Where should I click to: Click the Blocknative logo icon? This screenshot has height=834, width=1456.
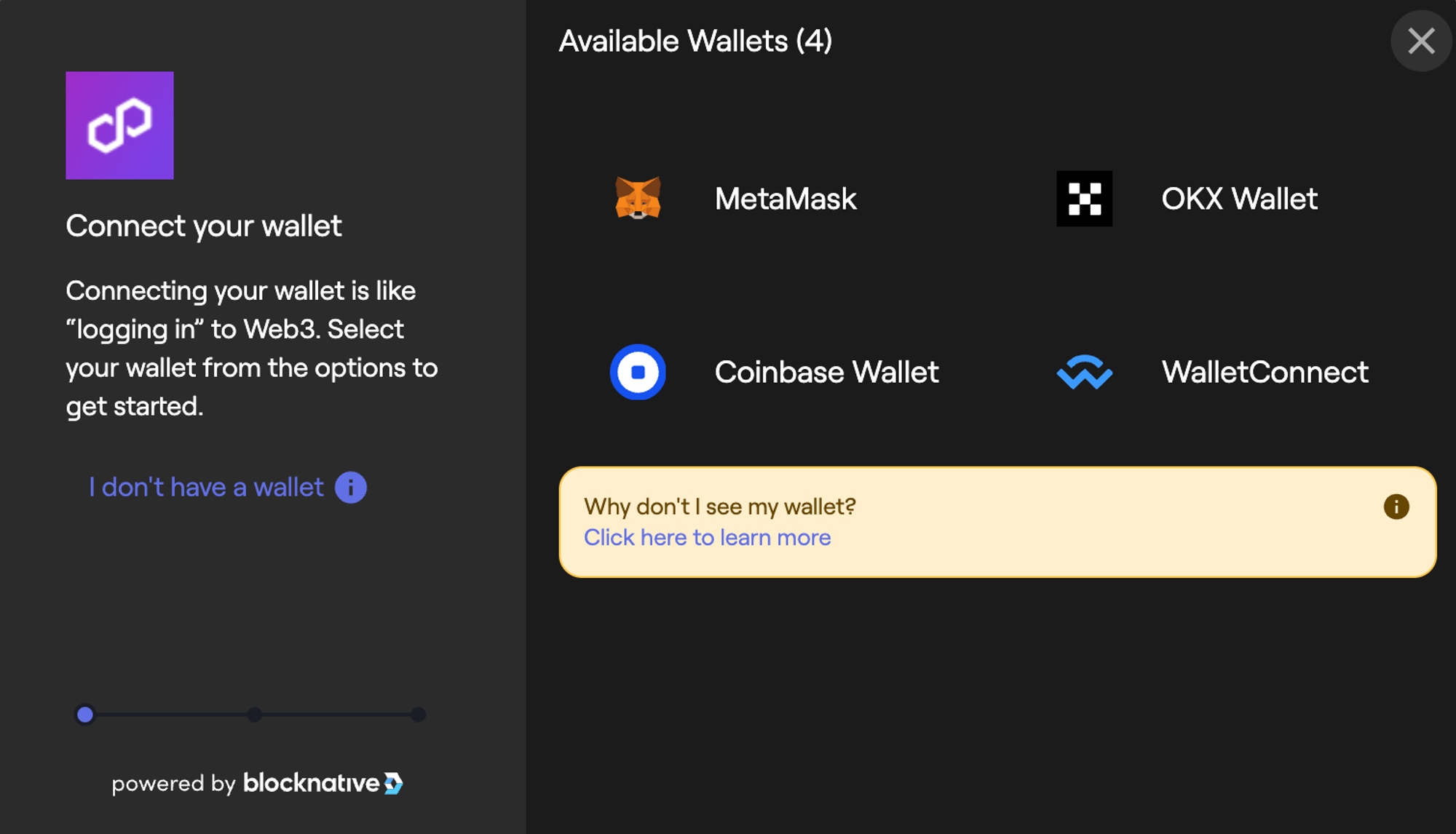pos(393,783)
